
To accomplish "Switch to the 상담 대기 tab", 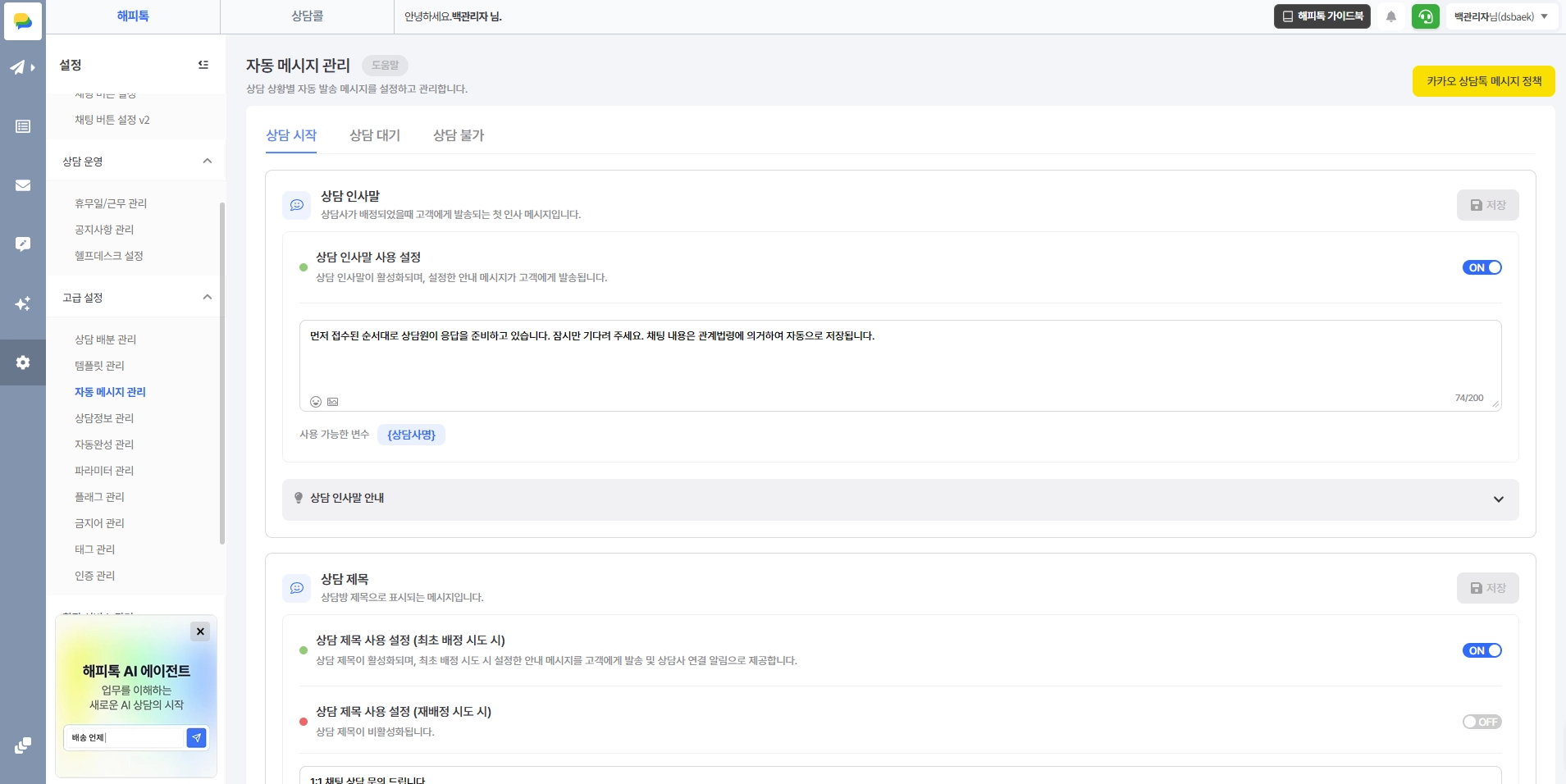I will [375, 135].
